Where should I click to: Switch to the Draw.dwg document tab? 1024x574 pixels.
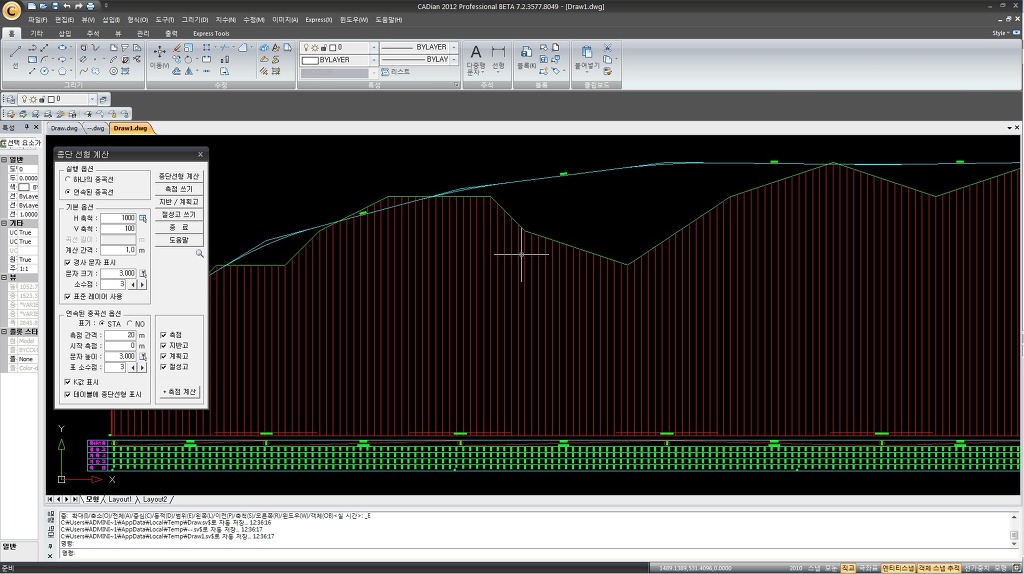point(64,128)
